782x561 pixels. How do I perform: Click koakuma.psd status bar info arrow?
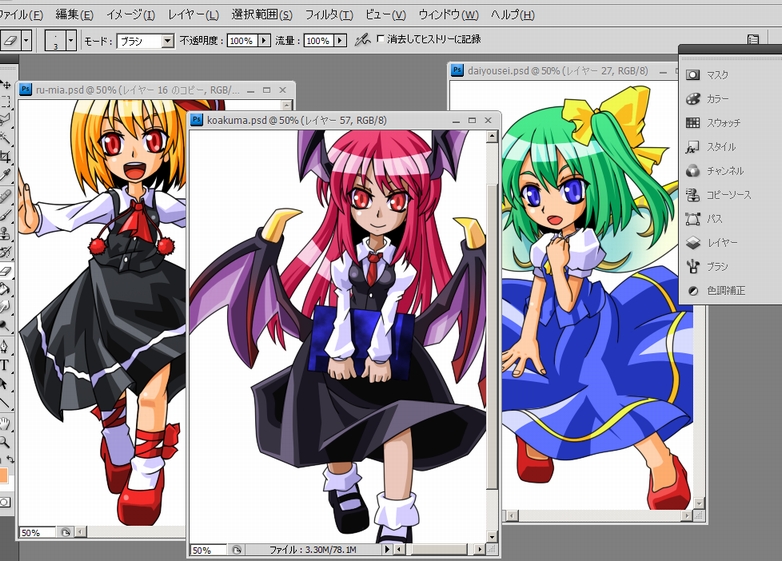coord(387,550)
